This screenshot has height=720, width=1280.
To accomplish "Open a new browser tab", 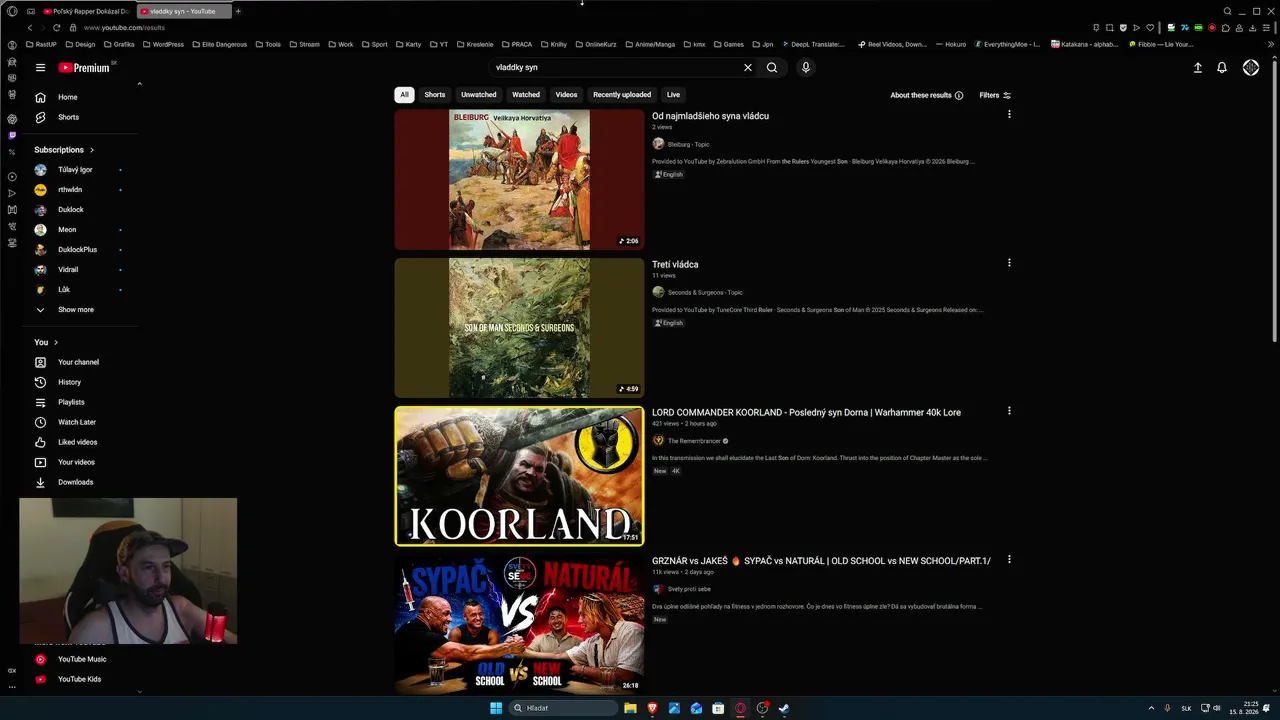I will (x=238, y=11).
